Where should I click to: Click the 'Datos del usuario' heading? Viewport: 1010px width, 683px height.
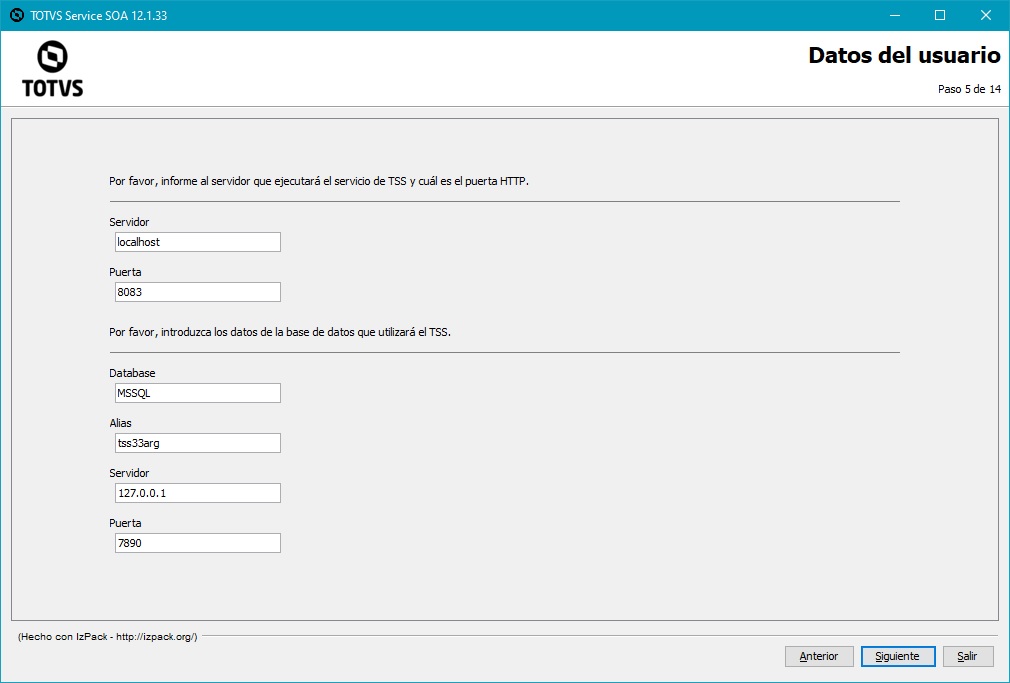click(x=904, y=55)
